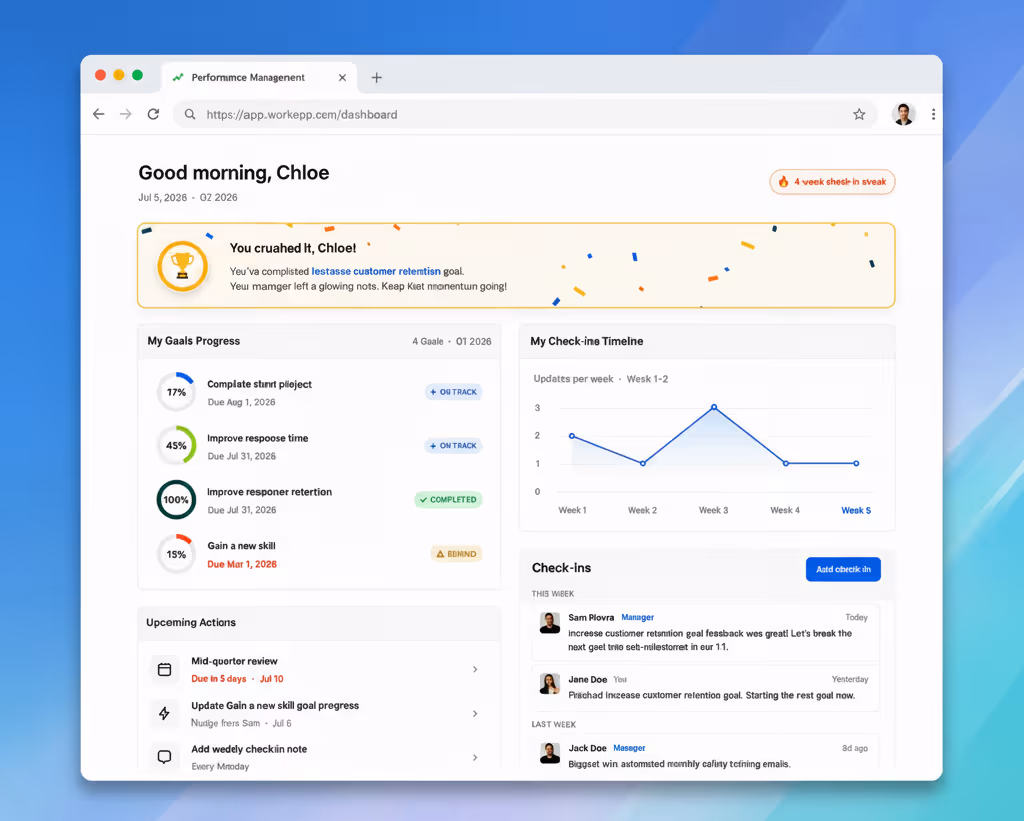This screenshot has height=821, width=1024.
Task: Click the lightning bolt icon for Update goal progress
Action: (165, 713)
